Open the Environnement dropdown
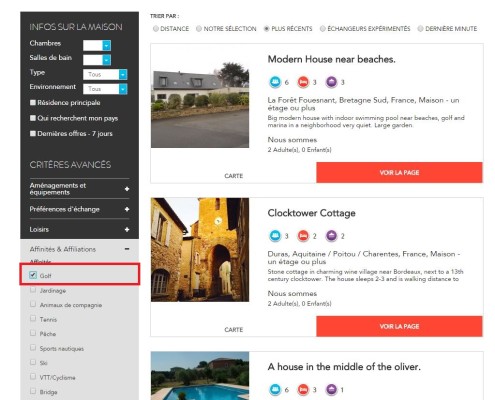 click(105, 89)
